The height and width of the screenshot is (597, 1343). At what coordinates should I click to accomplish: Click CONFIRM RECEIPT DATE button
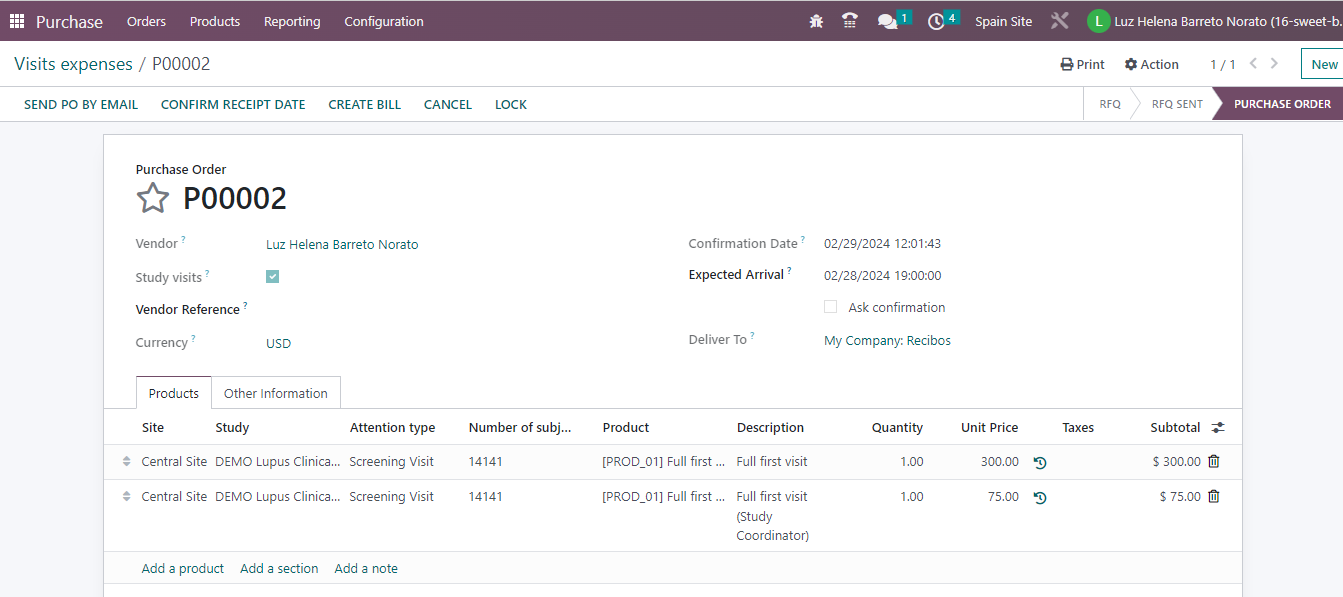point(233,104)
